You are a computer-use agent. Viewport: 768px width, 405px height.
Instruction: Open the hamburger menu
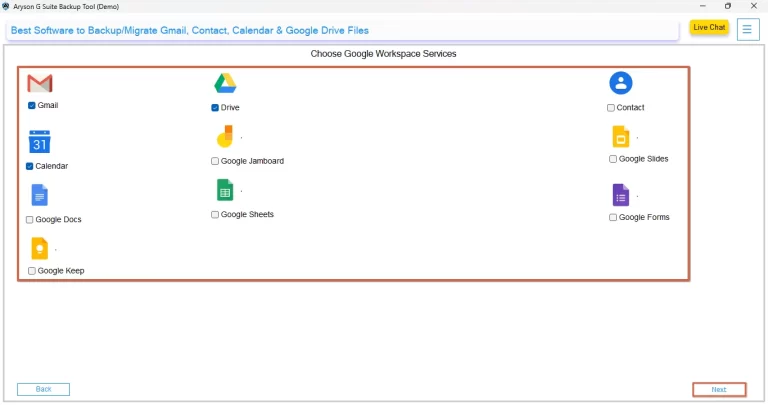(747, 30)
